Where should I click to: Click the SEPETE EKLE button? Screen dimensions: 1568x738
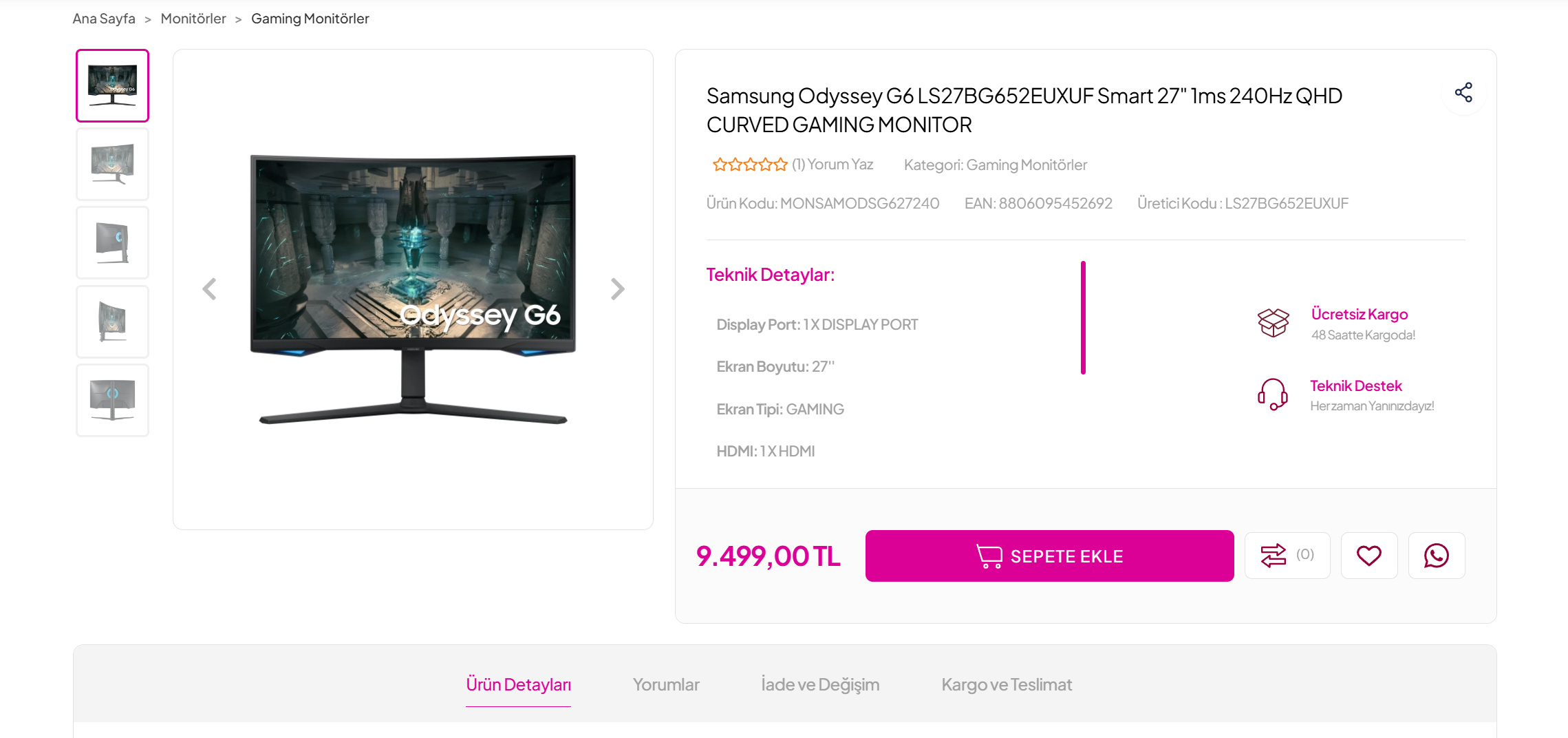[1049, 556]
